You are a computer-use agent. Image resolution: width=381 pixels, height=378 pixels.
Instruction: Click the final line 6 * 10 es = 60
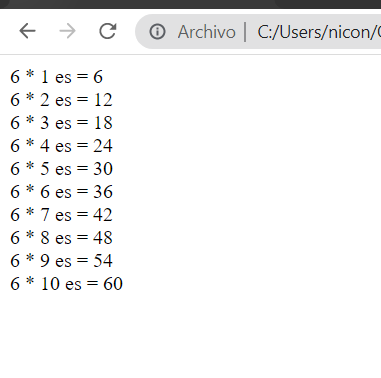point(66,284)
